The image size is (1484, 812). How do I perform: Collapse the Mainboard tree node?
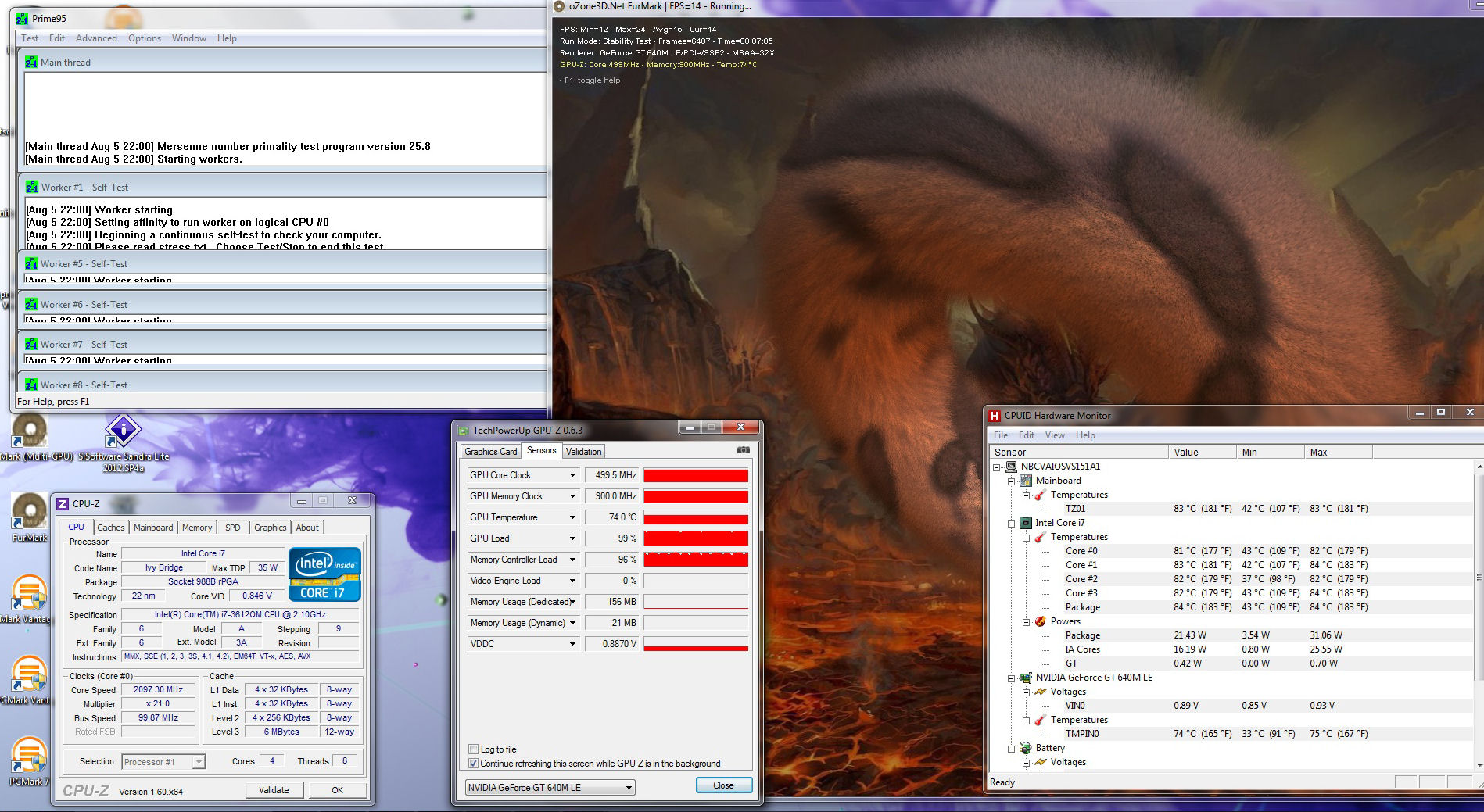tap(1011, 481)
